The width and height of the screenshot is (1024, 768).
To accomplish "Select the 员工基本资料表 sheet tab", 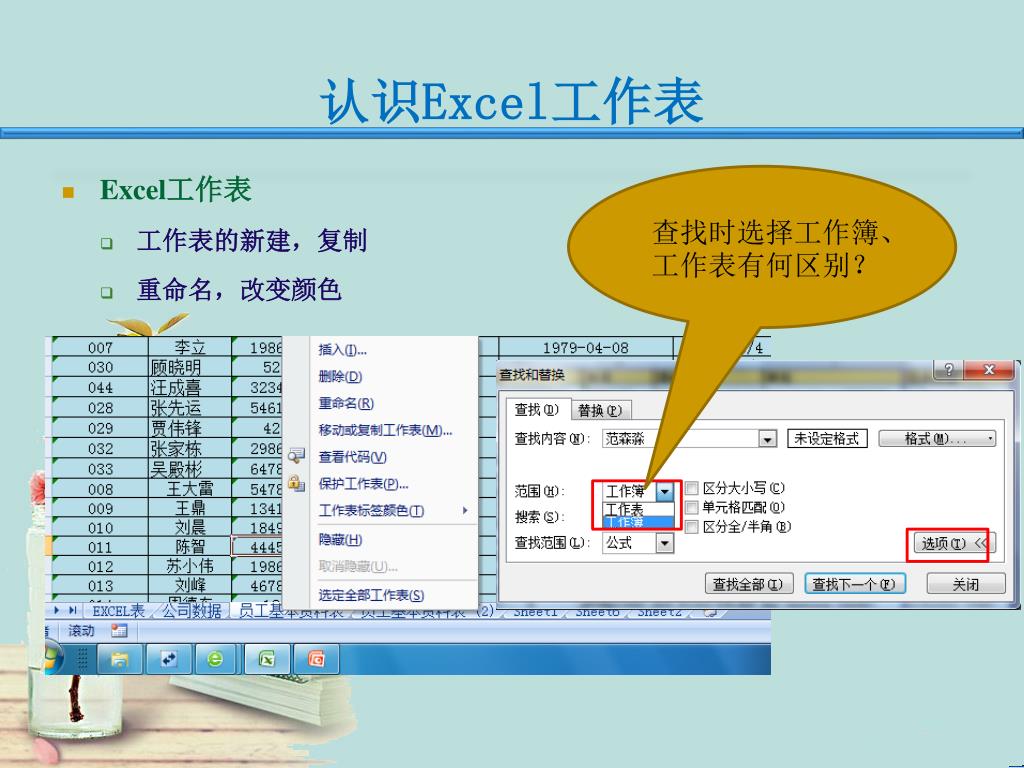I will pos(289,612).
